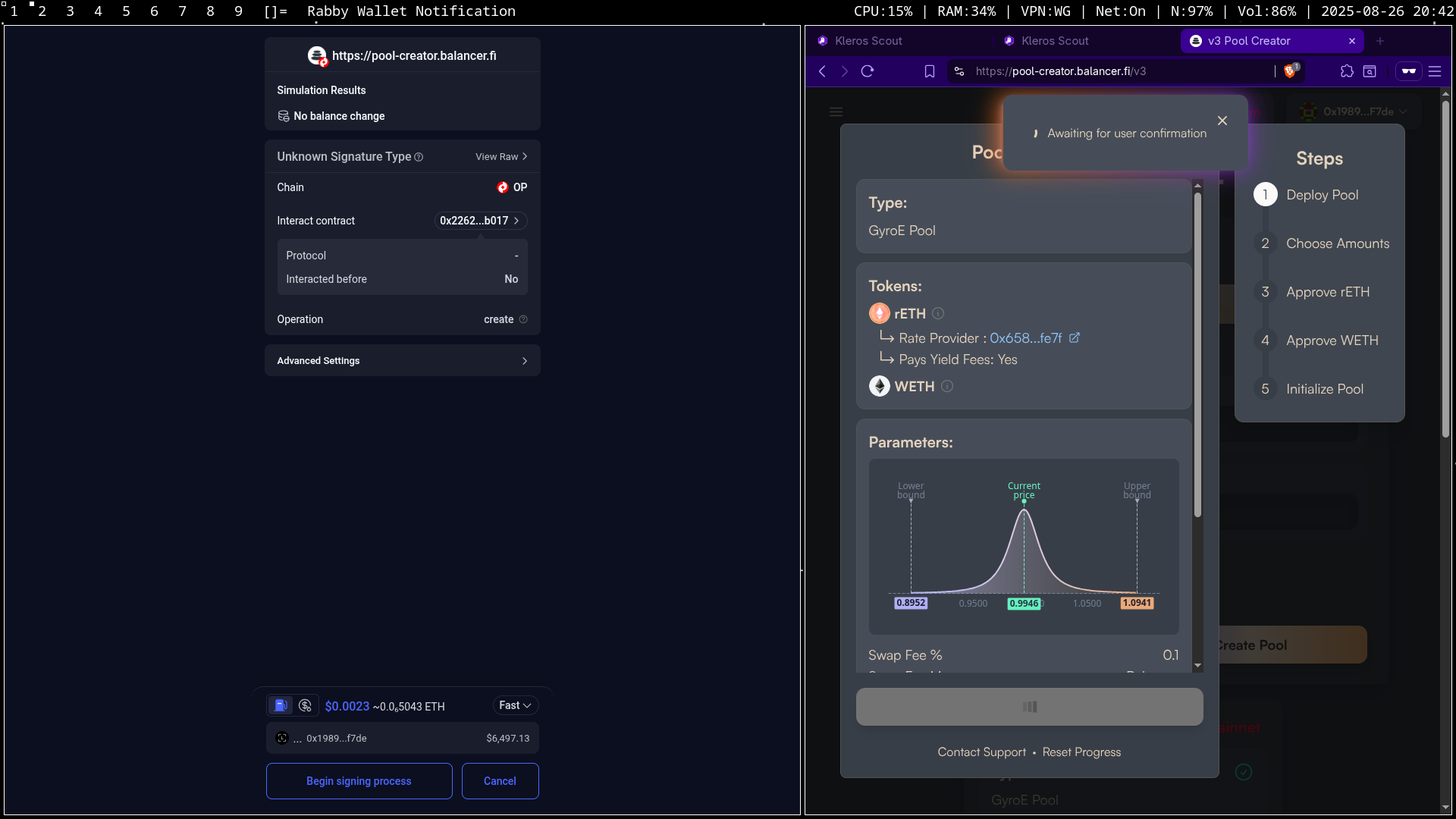The width and height of the screenshot is (1456, 819).
Task: Click Reset Progress link
Action: (1081, 752)
